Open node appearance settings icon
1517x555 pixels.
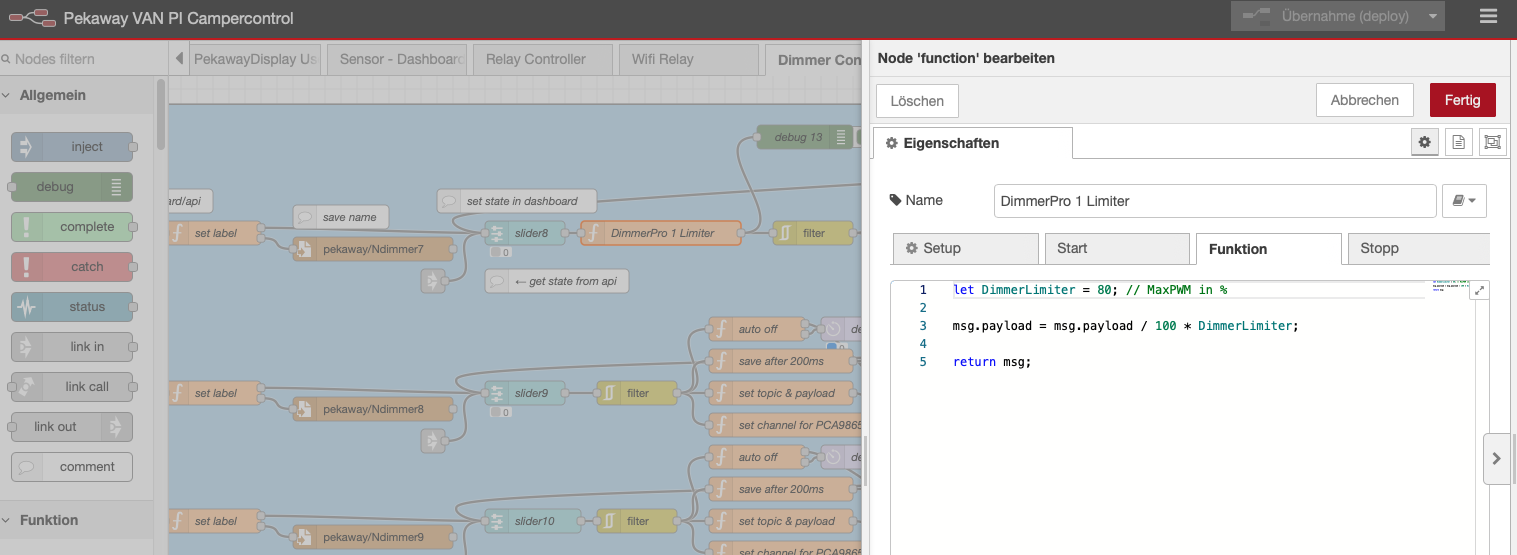tap(1492, 143)
